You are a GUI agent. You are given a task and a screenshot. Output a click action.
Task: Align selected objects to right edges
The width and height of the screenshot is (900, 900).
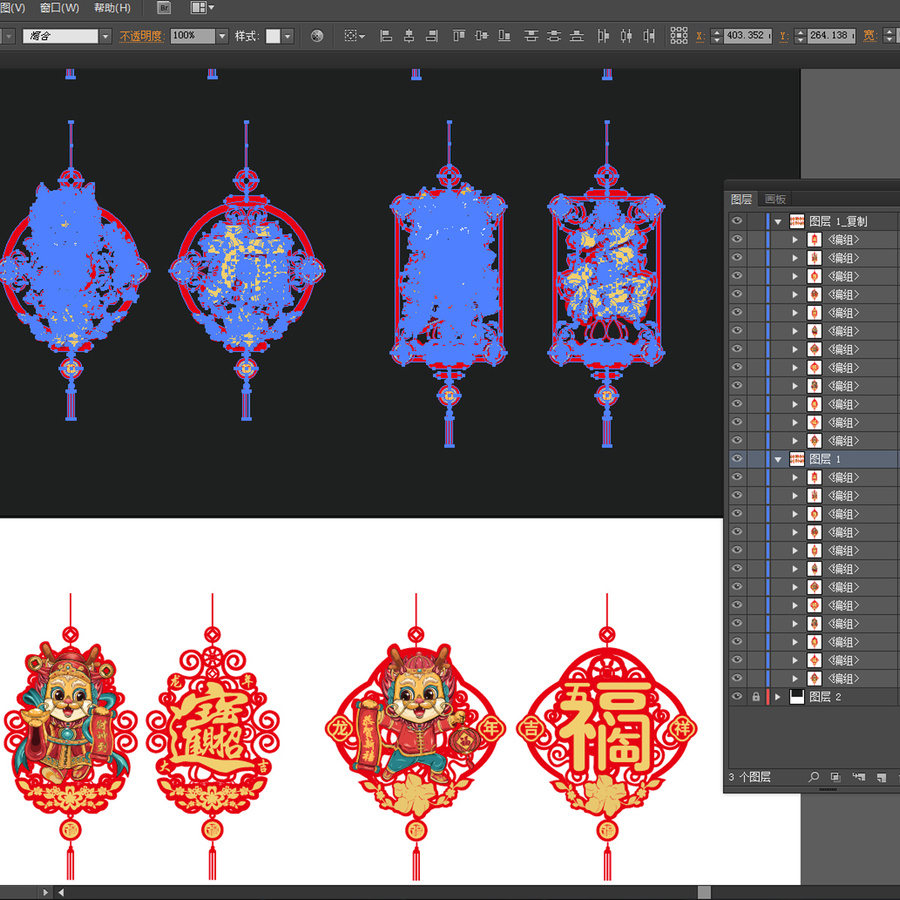tap(432, 36)
